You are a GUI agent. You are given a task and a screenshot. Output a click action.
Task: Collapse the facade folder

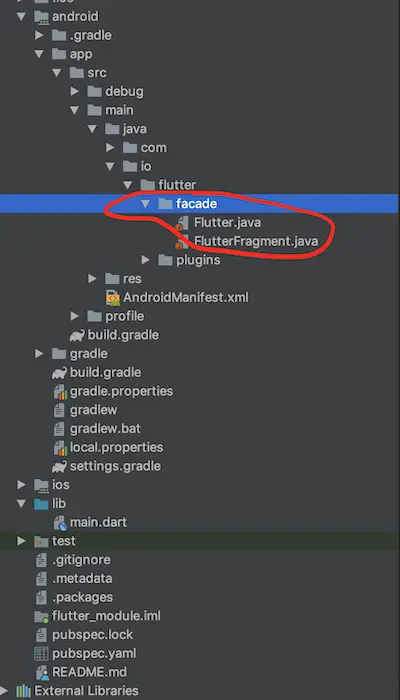(146, 204)
